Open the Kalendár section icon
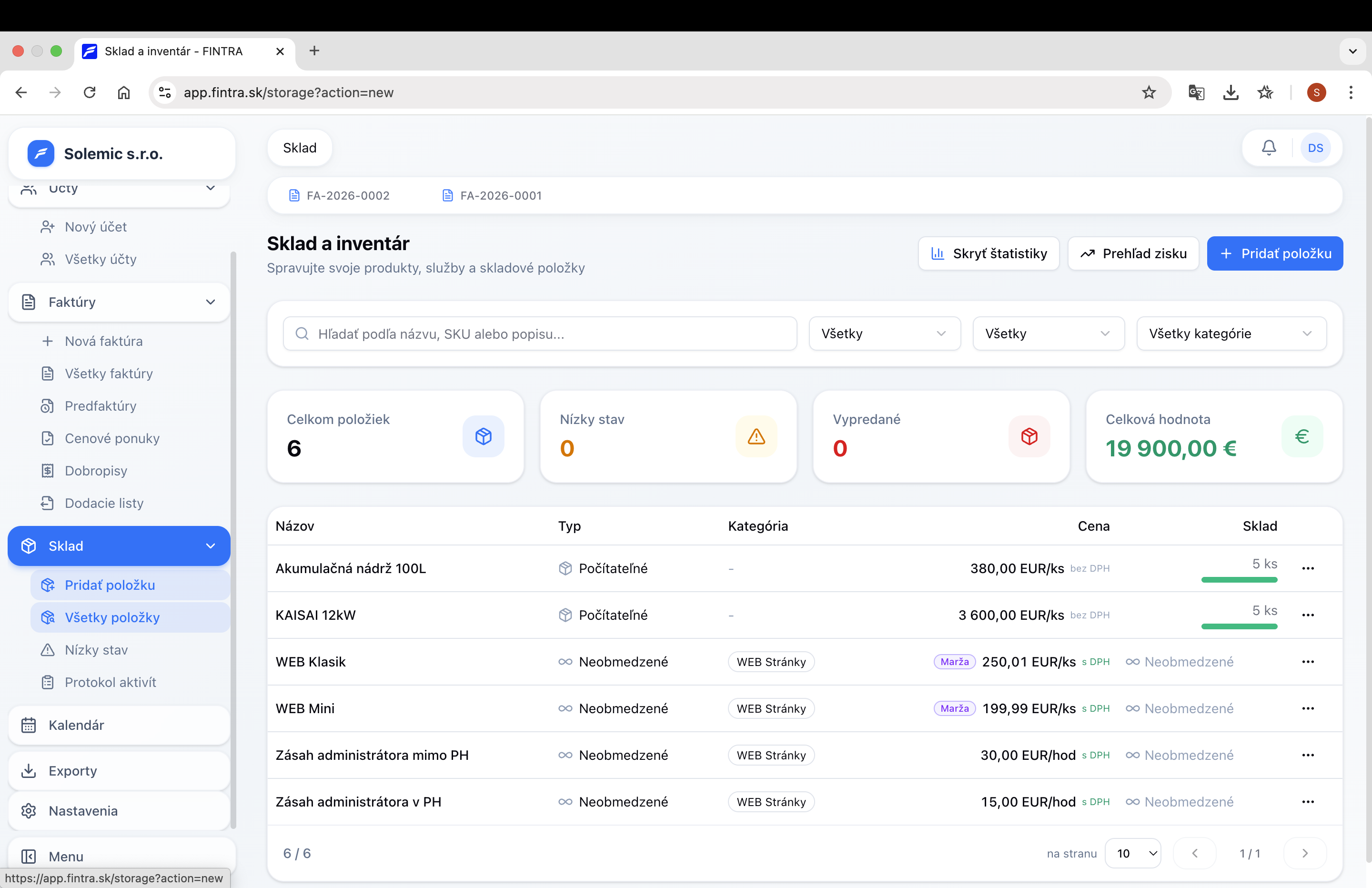 28,726
